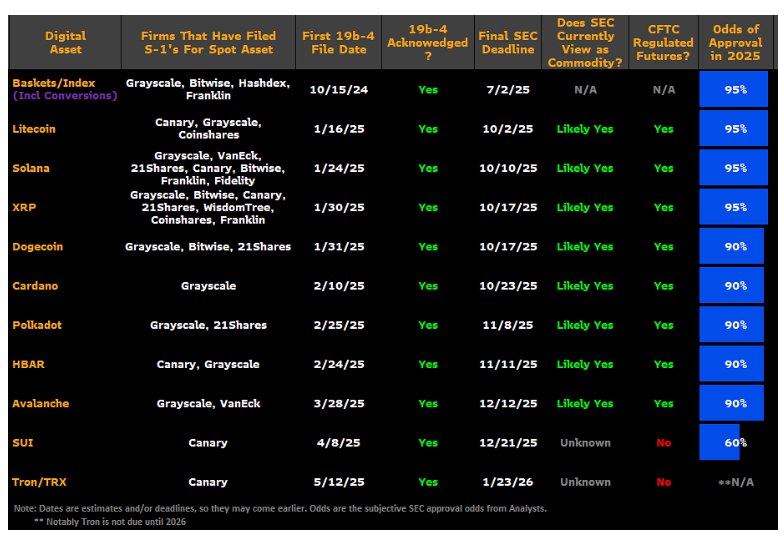Screen dimensions: 784x536
Task: Click the 10/2/25 deadline for Litecoin
Action: point(508,129)
